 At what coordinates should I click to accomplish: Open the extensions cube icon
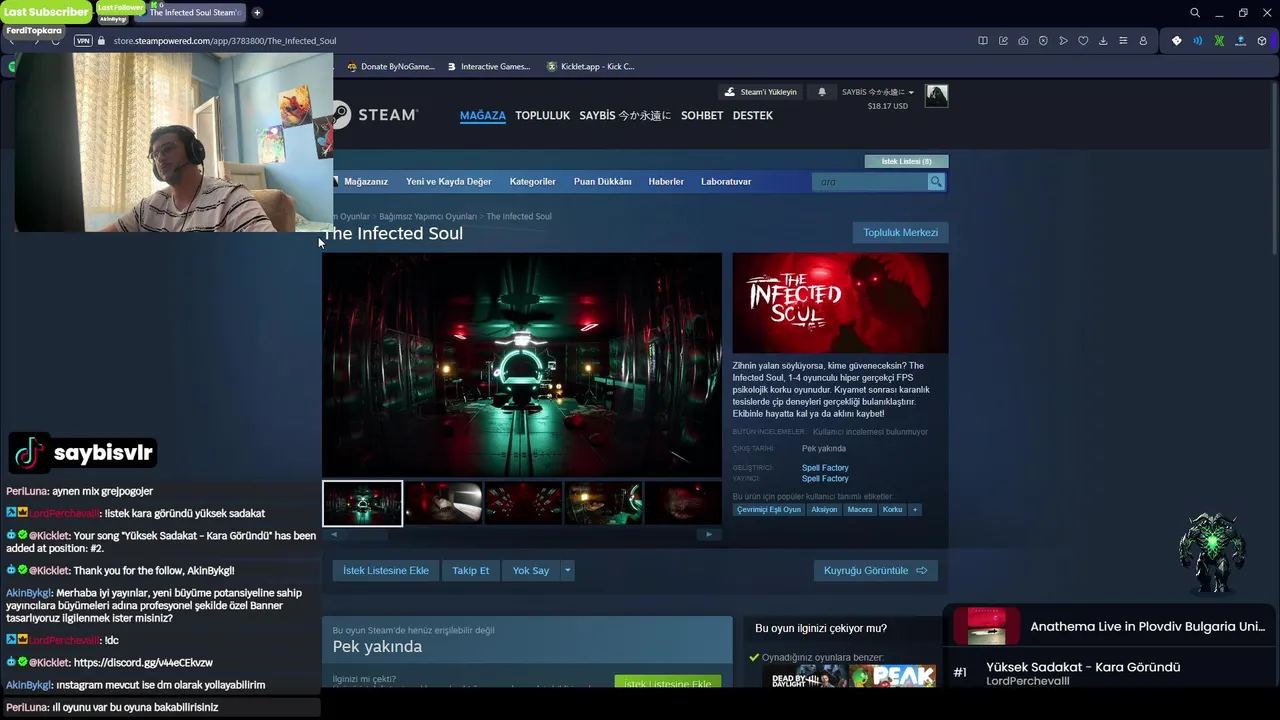click(1262, 41)
